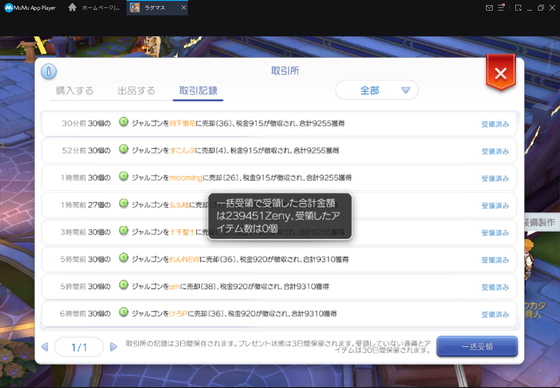Close the exchange window with red X
Image resolution: width=560 pixels, height=388 pixels.
[501, 73]
